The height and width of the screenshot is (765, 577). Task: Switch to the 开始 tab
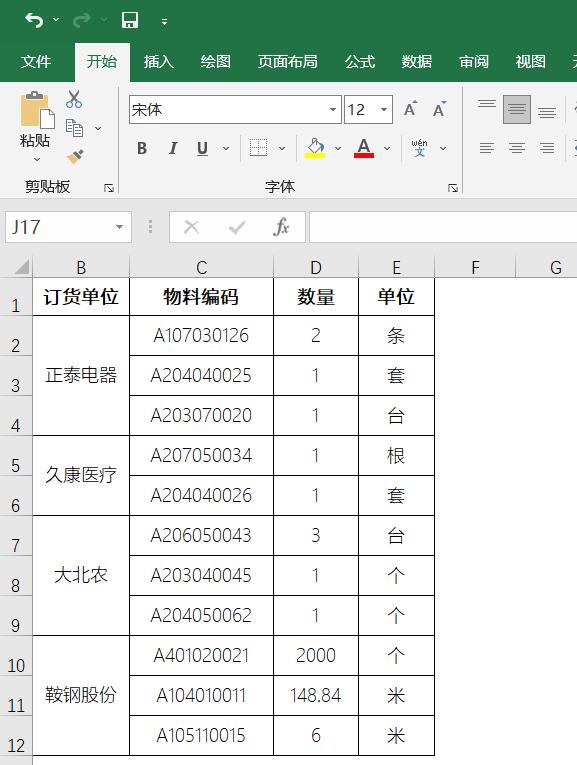102,61
